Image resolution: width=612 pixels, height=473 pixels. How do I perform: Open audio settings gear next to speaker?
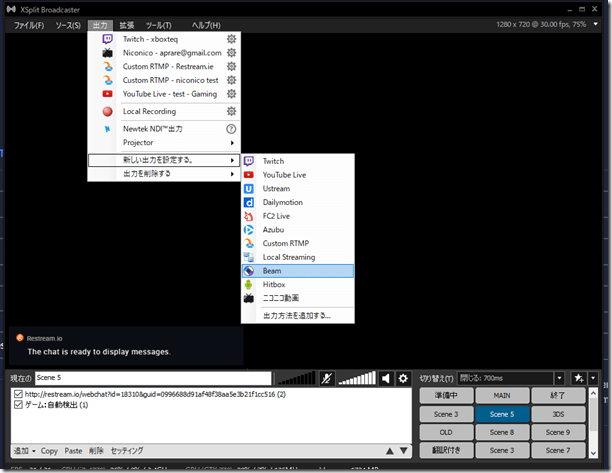403,378
